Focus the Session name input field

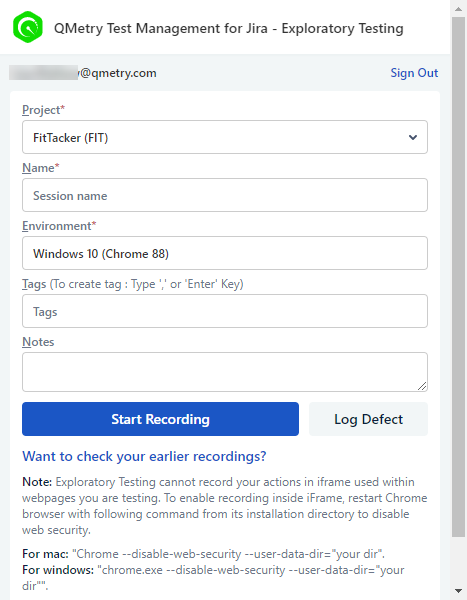[x=225, y=195]
